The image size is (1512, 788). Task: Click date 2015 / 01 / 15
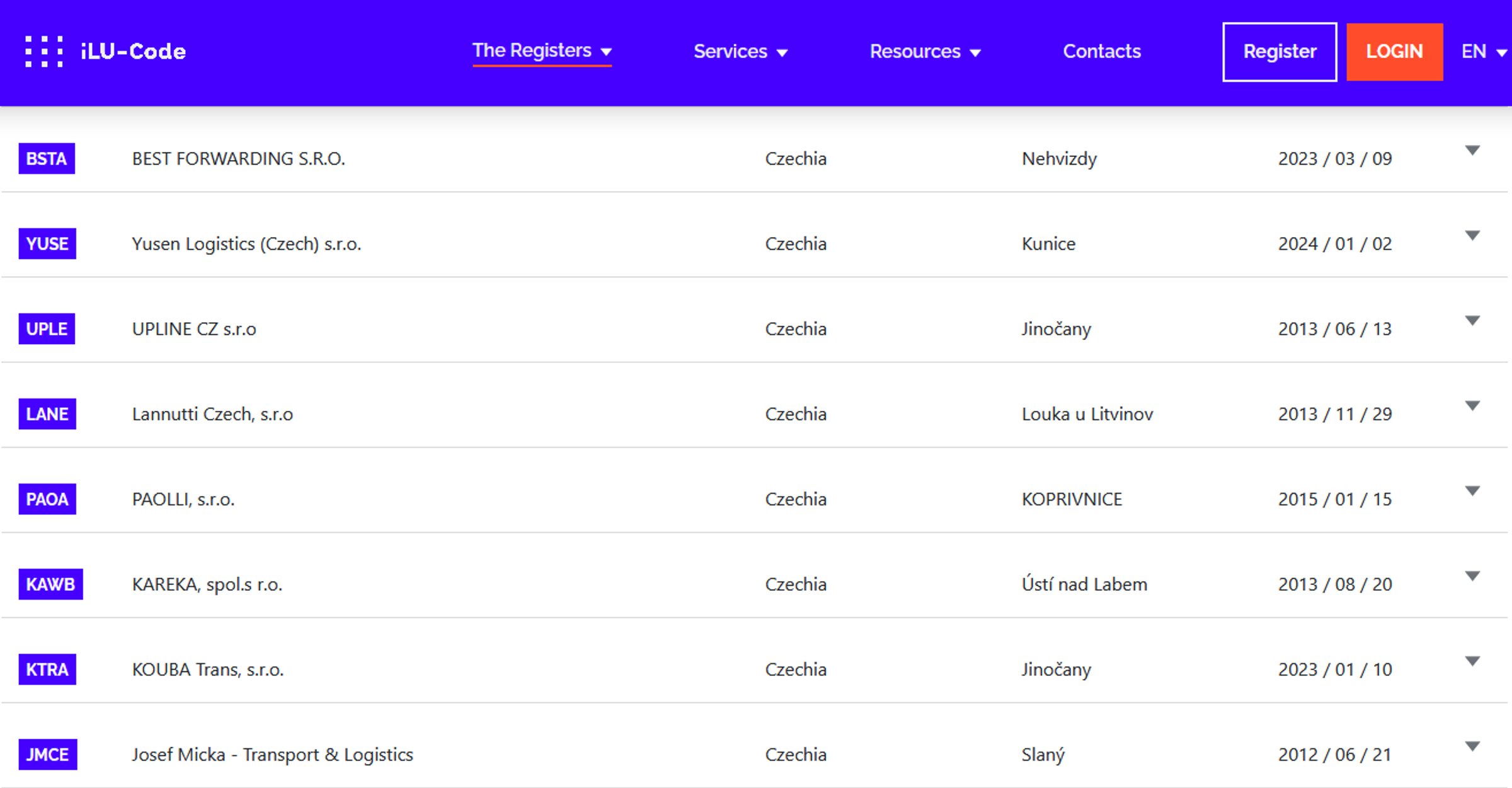tap(1335, 499)
